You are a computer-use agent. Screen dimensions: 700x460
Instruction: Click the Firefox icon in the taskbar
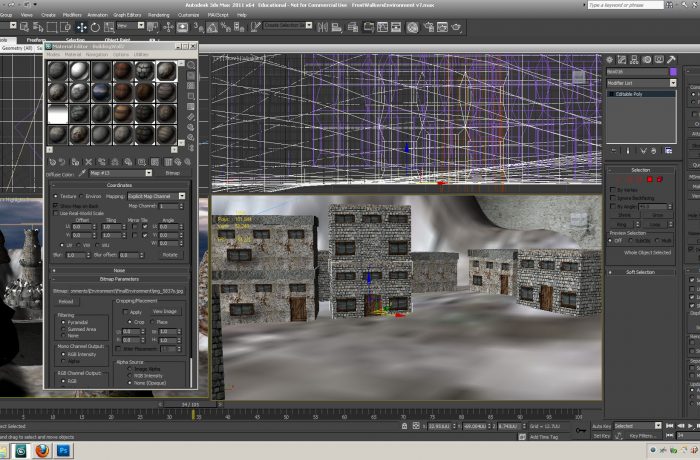[41, 451]
